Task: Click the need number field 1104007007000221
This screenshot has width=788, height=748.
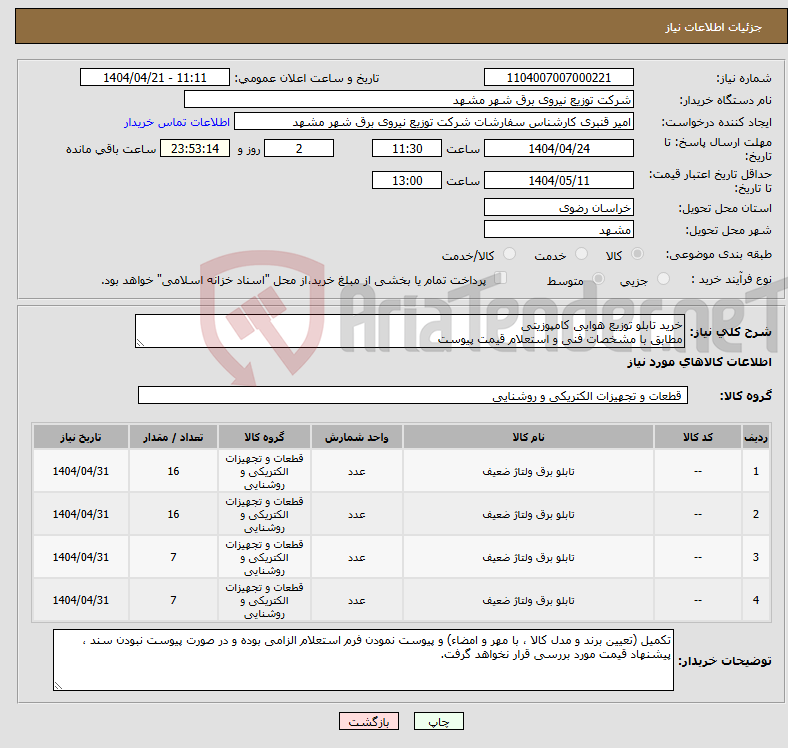Action: pyautogui.click(x=558, y=77)
